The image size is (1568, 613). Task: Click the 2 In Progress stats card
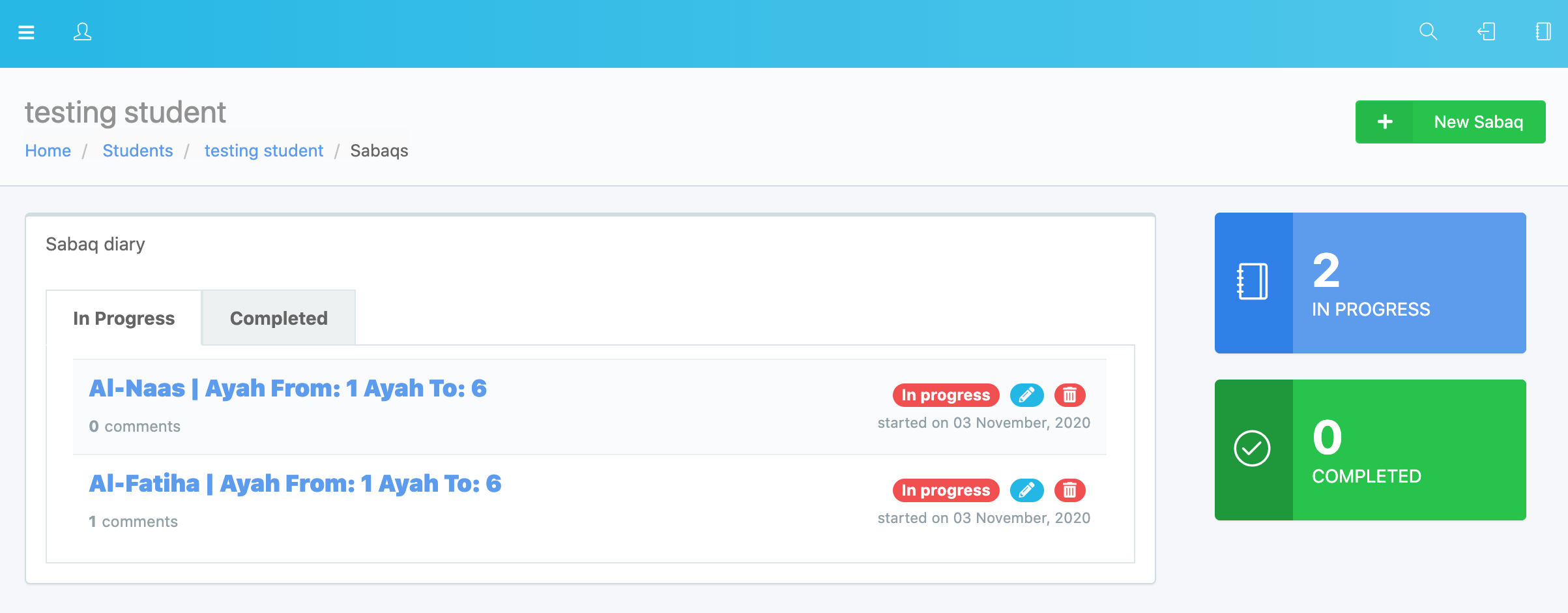(x=1370, y=283)
